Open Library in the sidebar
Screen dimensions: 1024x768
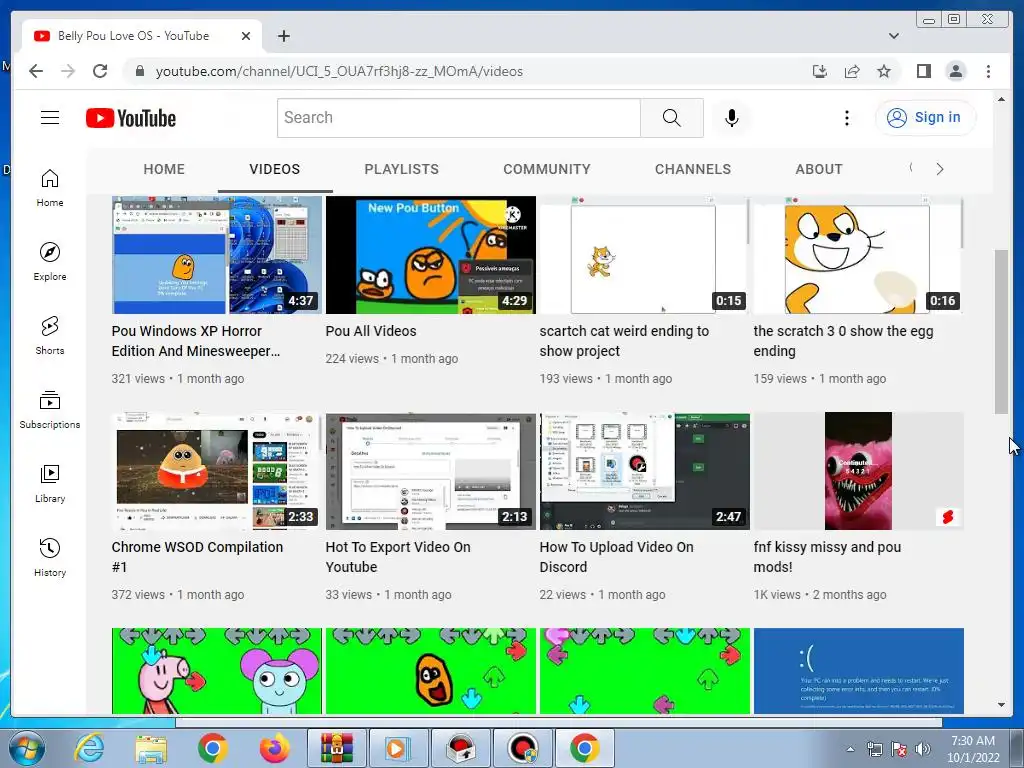[x=50, y=483]
